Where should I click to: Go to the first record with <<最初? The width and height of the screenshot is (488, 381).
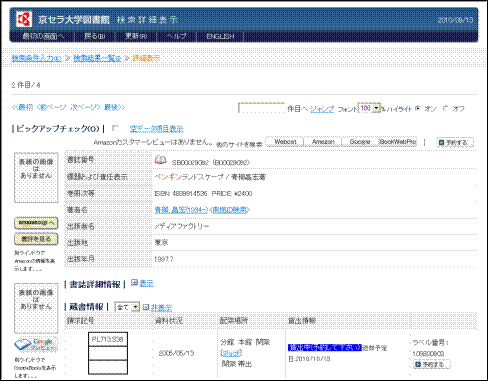click(22, 107)
